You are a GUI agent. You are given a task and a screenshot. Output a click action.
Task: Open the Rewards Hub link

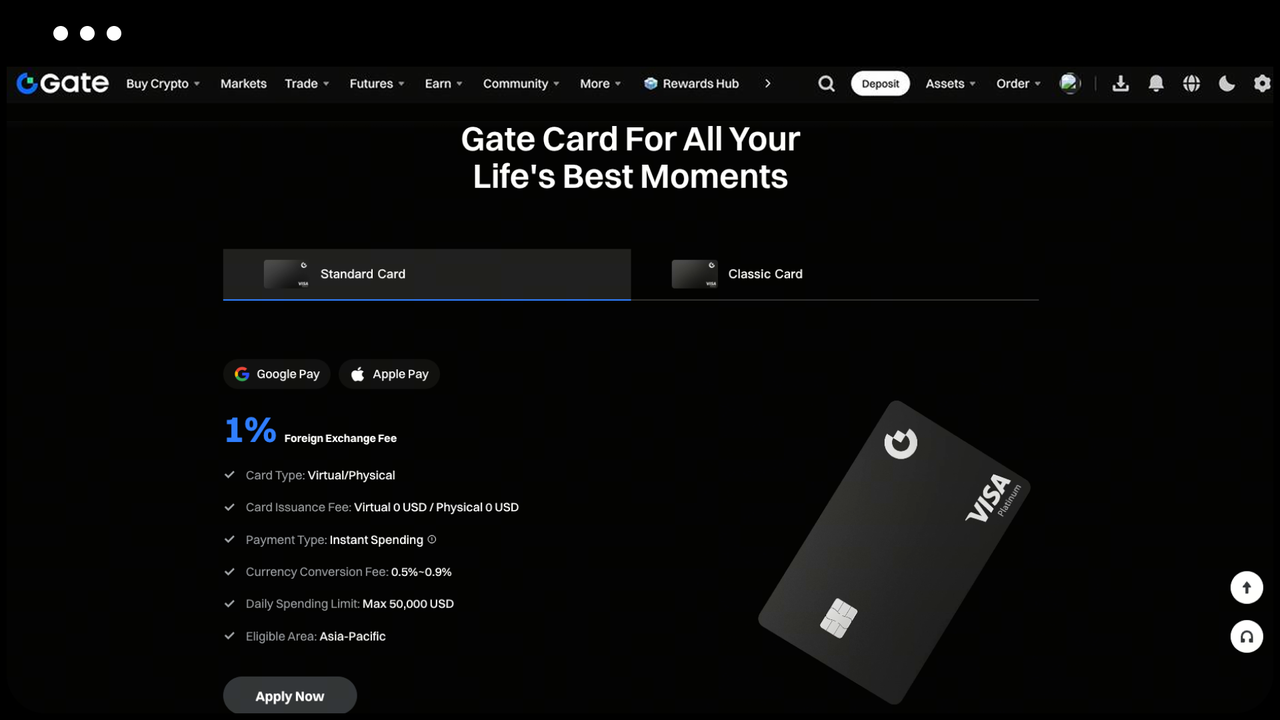[691, 84]
